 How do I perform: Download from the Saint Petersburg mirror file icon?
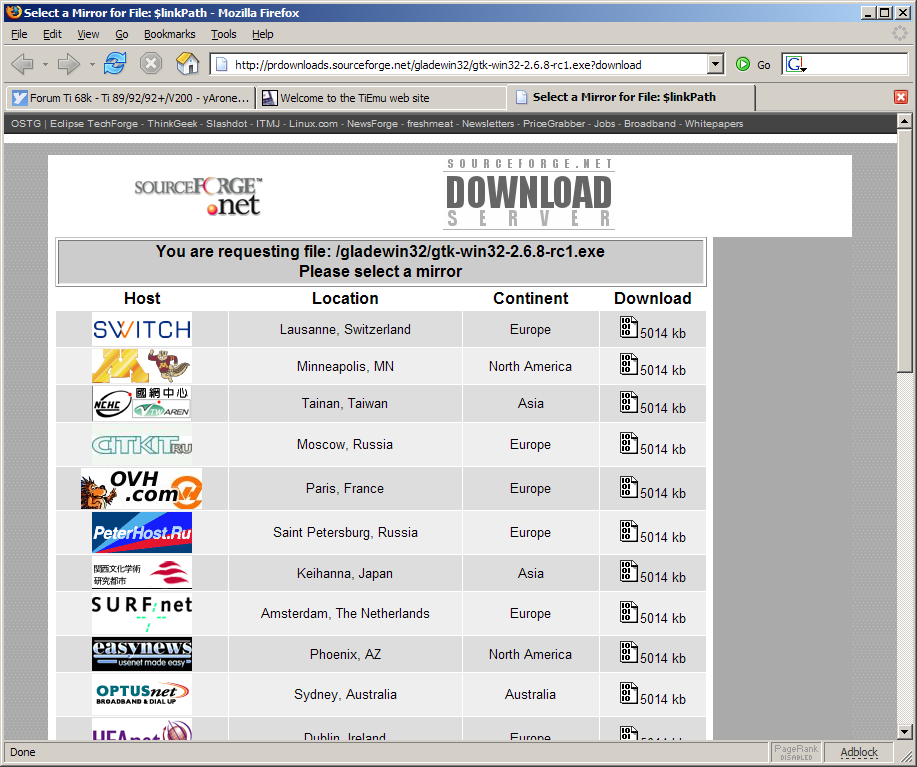point(629,531)
